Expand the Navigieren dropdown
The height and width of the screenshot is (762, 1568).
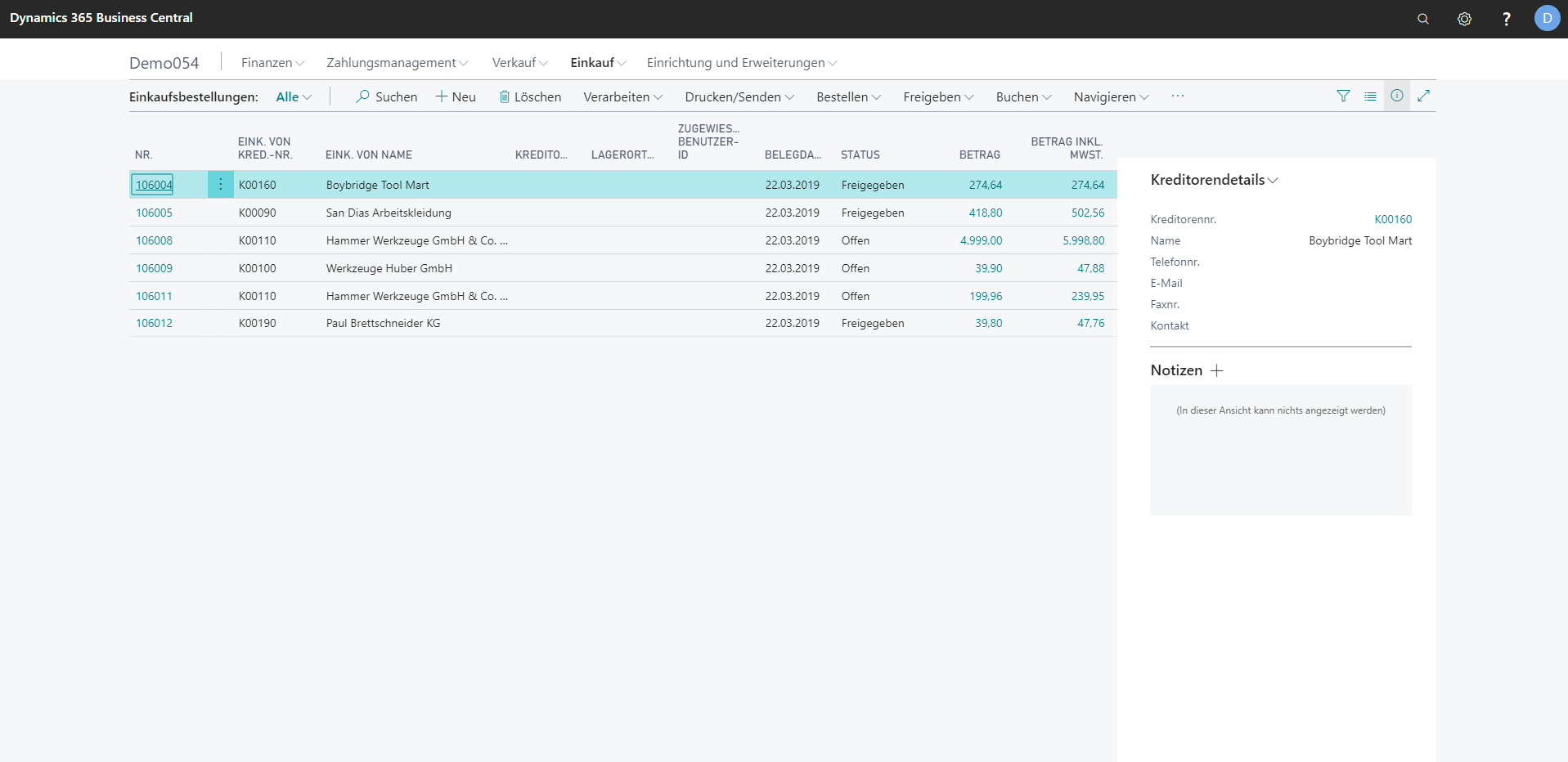point(1112,96)
